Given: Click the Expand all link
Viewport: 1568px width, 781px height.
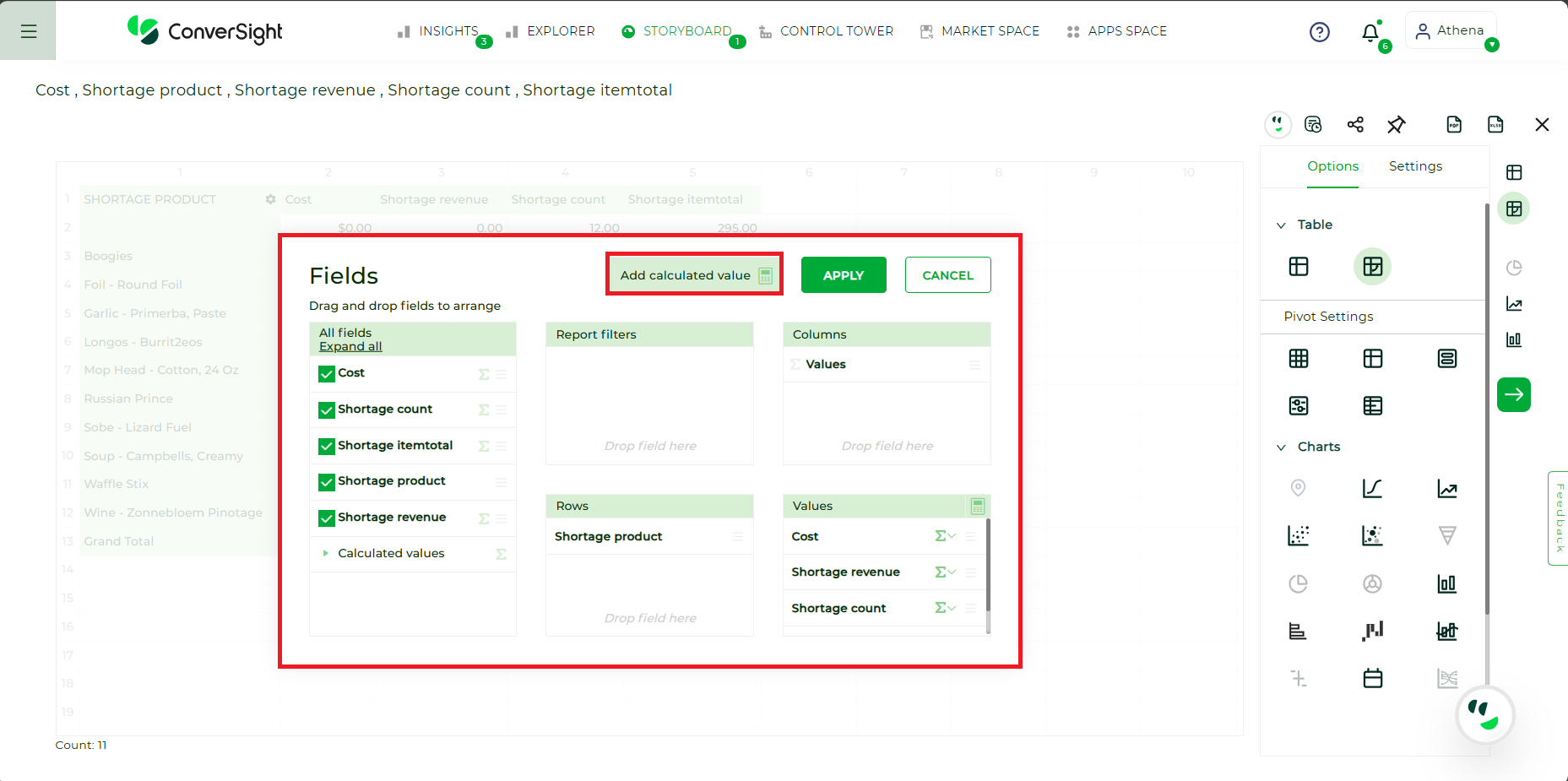Looking at the screenshot, I should tap(350, 346).
